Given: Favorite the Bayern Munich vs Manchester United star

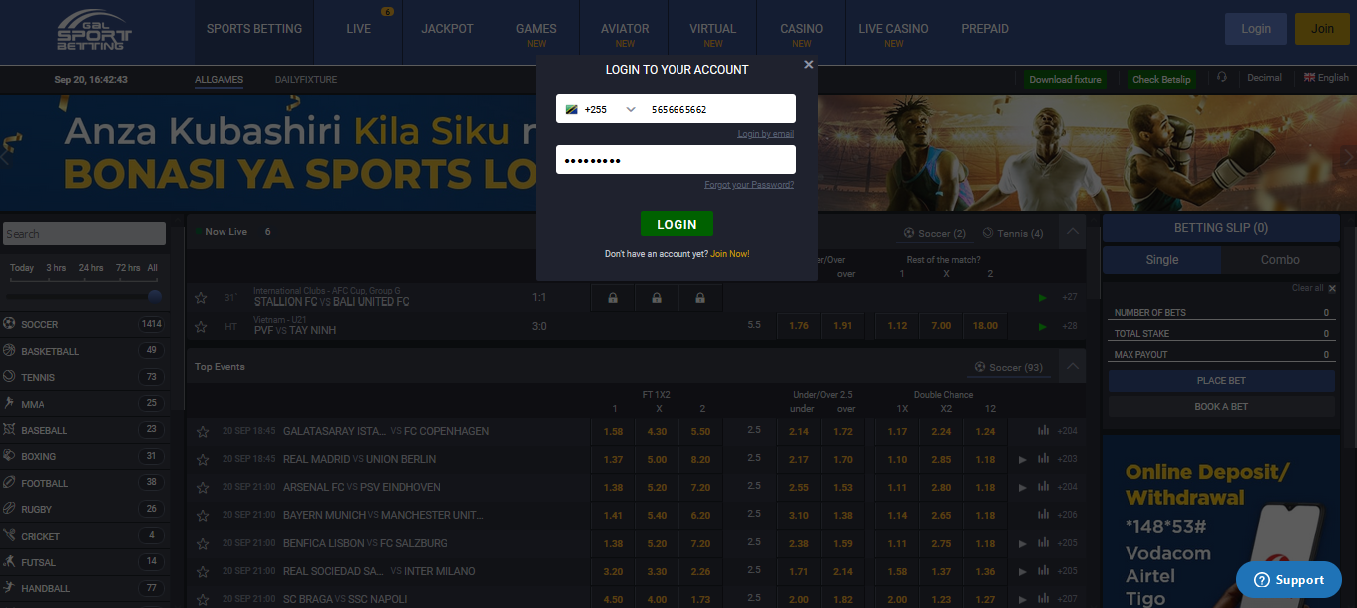Looking at the screenshot, I should click(x=203, y=515).
